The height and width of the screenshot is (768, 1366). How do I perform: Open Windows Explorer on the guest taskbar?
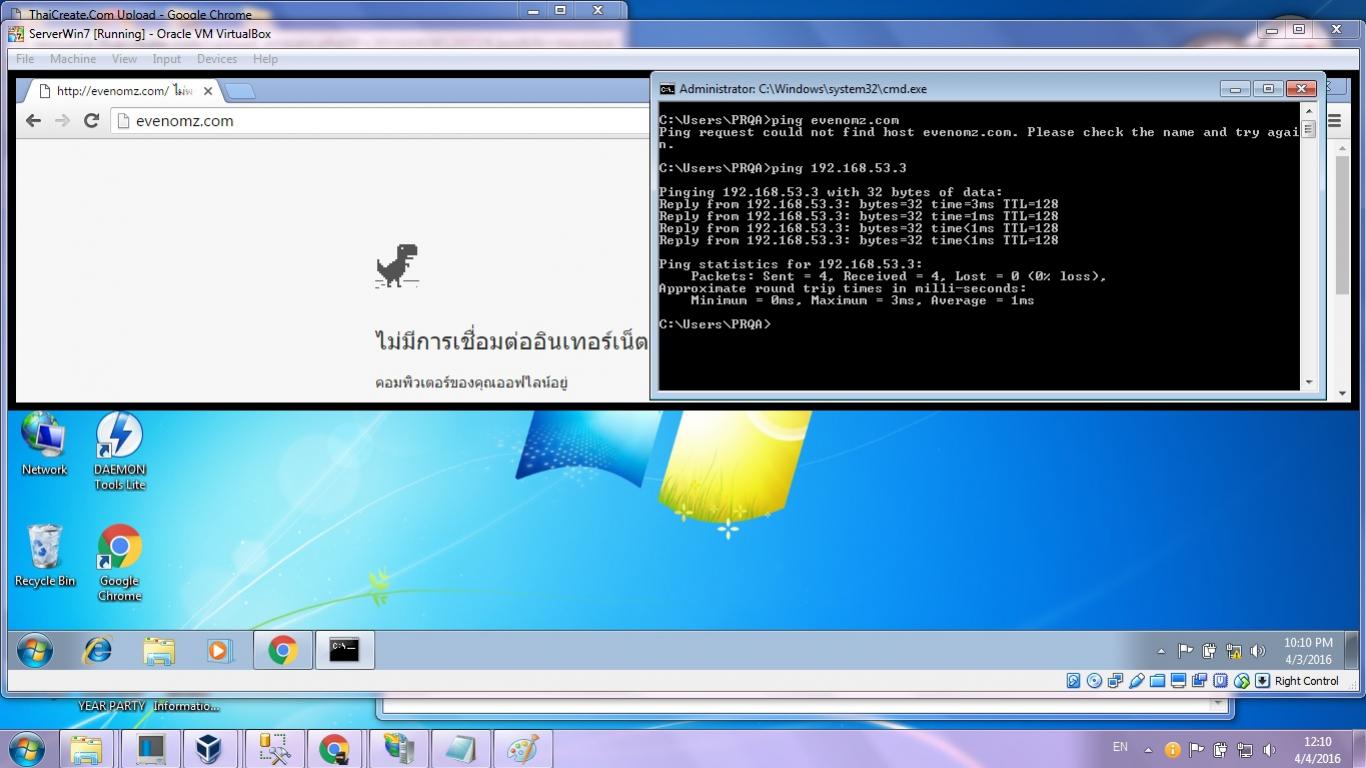tap(158, 651)
